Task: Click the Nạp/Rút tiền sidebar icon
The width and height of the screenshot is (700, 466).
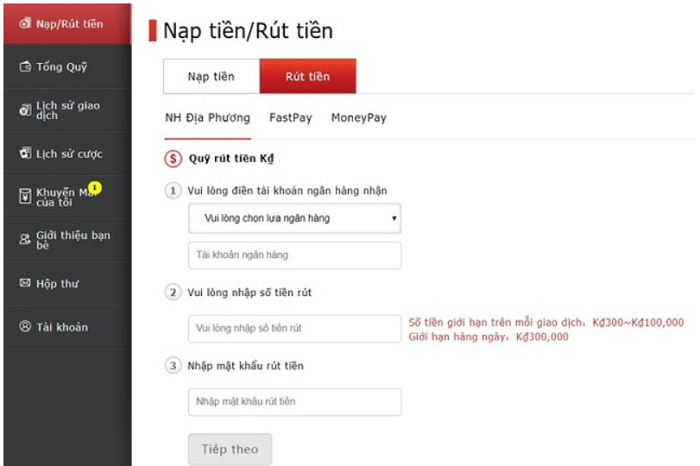Action: pos(25,23)
